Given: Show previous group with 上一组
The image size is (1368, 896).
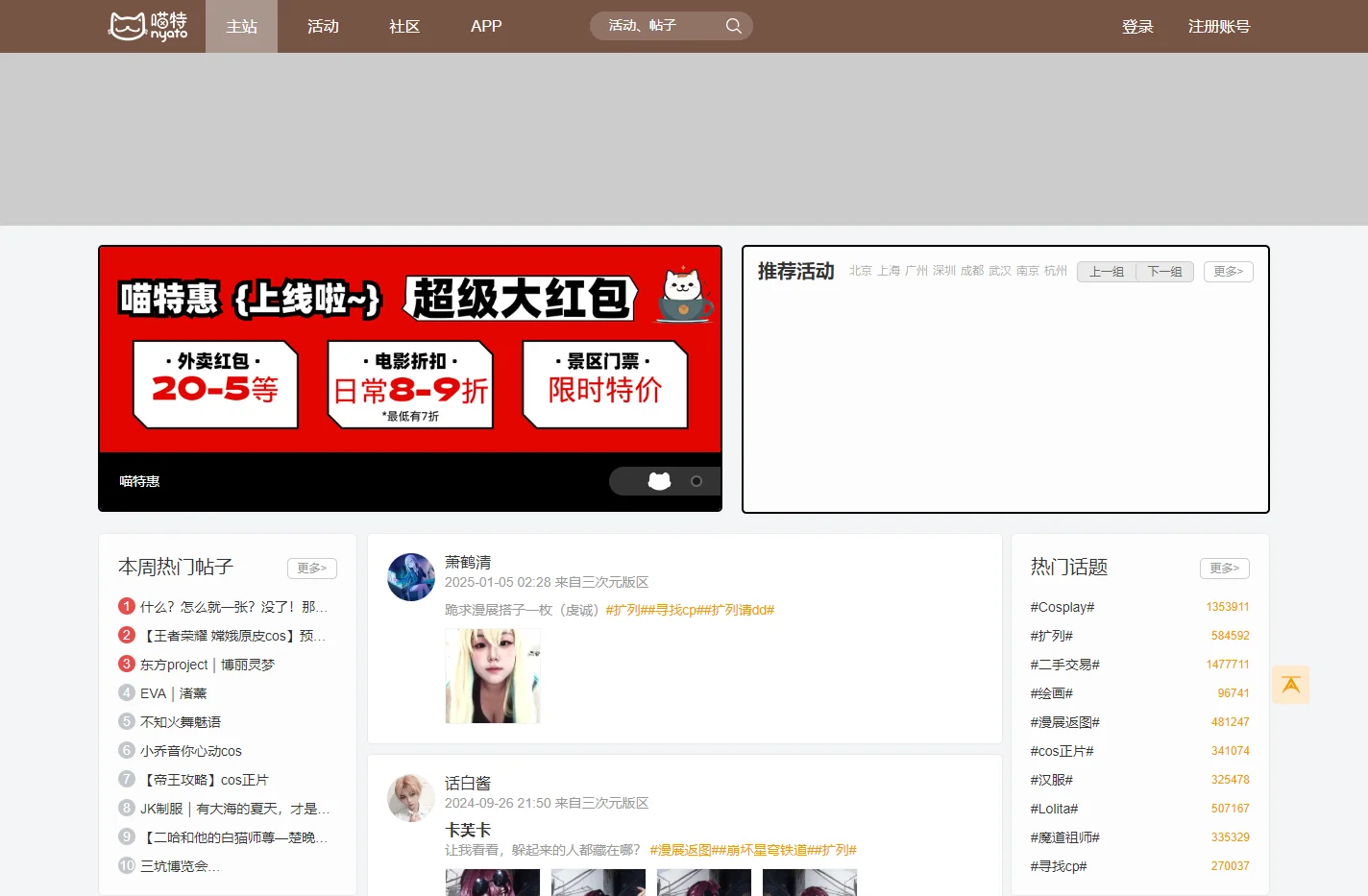Looking at the screenshot, I should coord(1107,272).
